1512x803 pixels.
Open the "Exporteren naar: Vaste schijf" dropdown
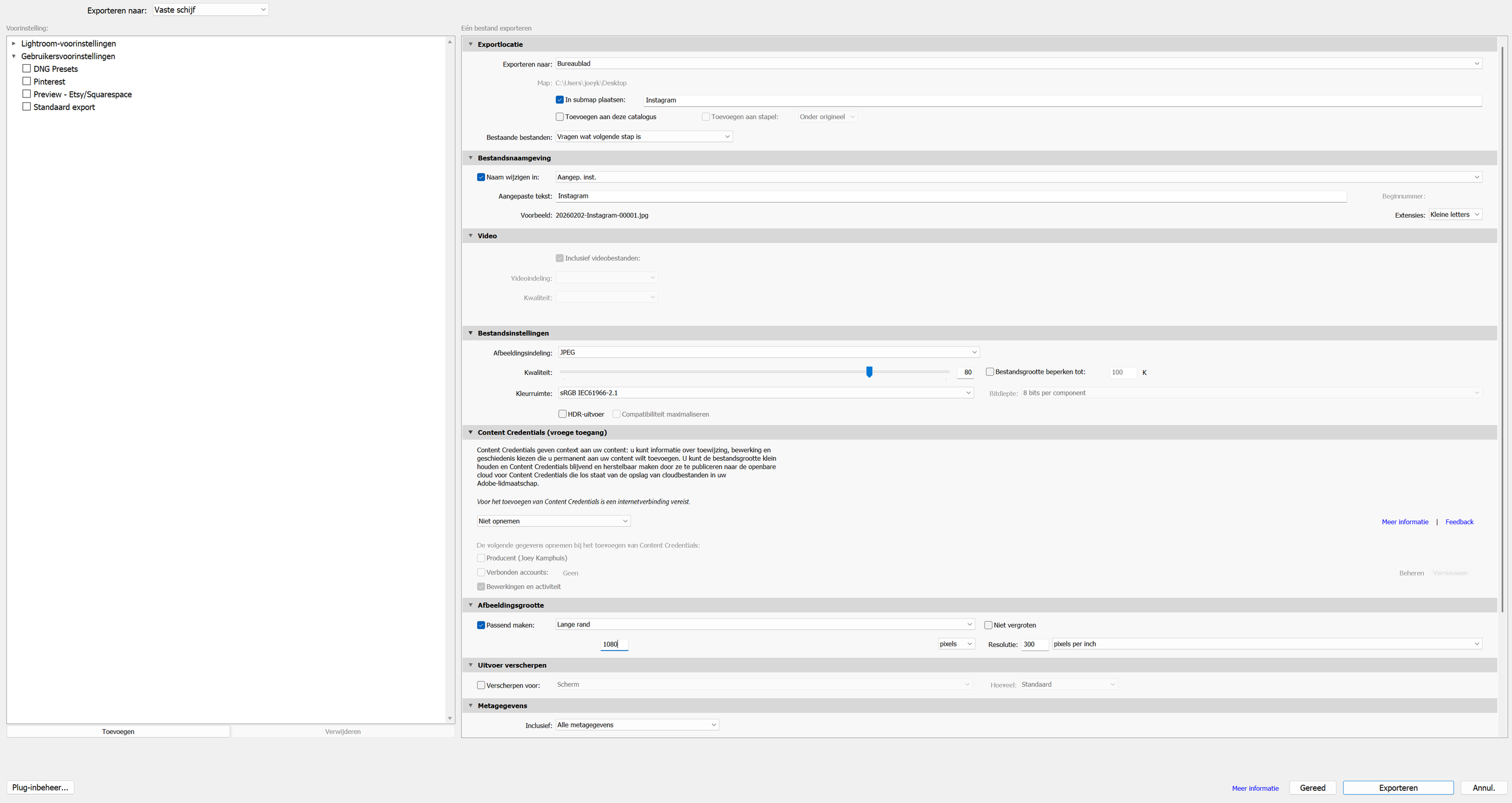(209, 9)
